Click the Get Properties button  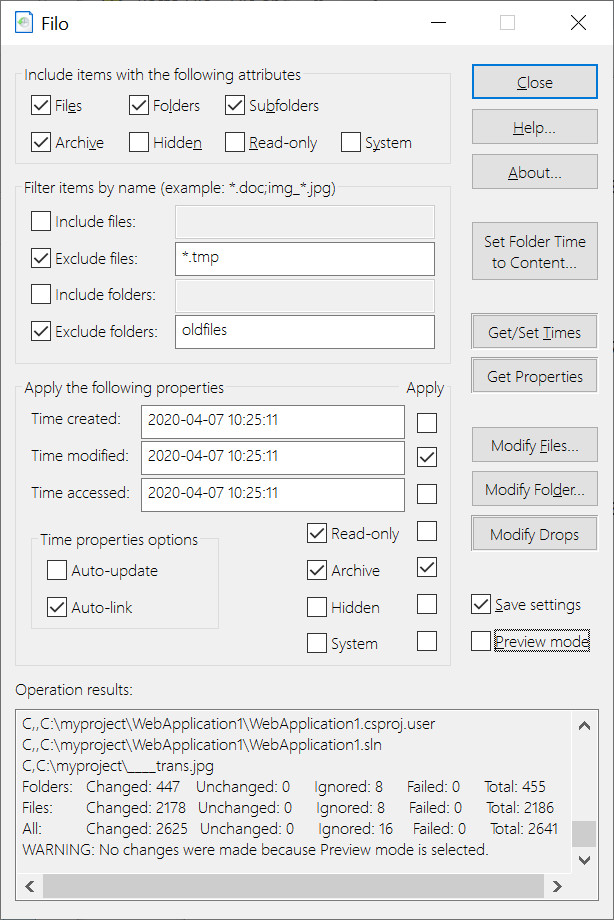point(534,376)
